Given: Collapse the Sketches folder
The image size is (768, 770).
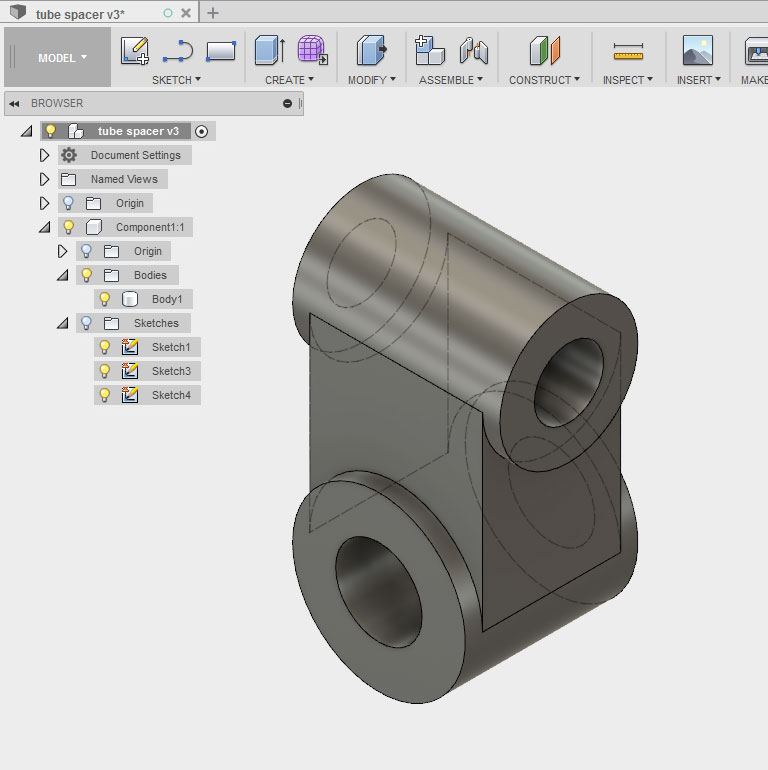Looking at the screenshot, I should point(63,323).
